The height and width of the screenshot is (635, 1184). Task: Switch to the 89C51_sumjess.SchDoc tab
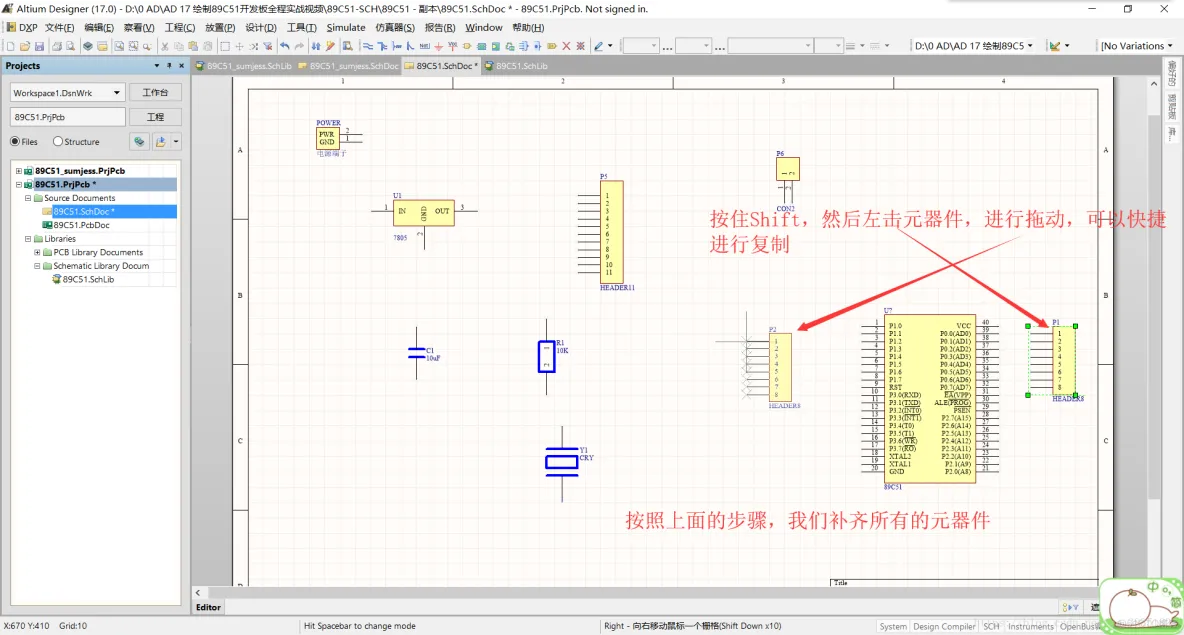349,66
